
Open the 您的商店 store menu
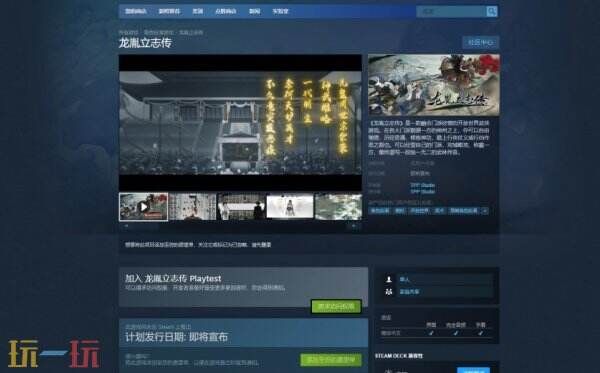(x=136, y=11)
